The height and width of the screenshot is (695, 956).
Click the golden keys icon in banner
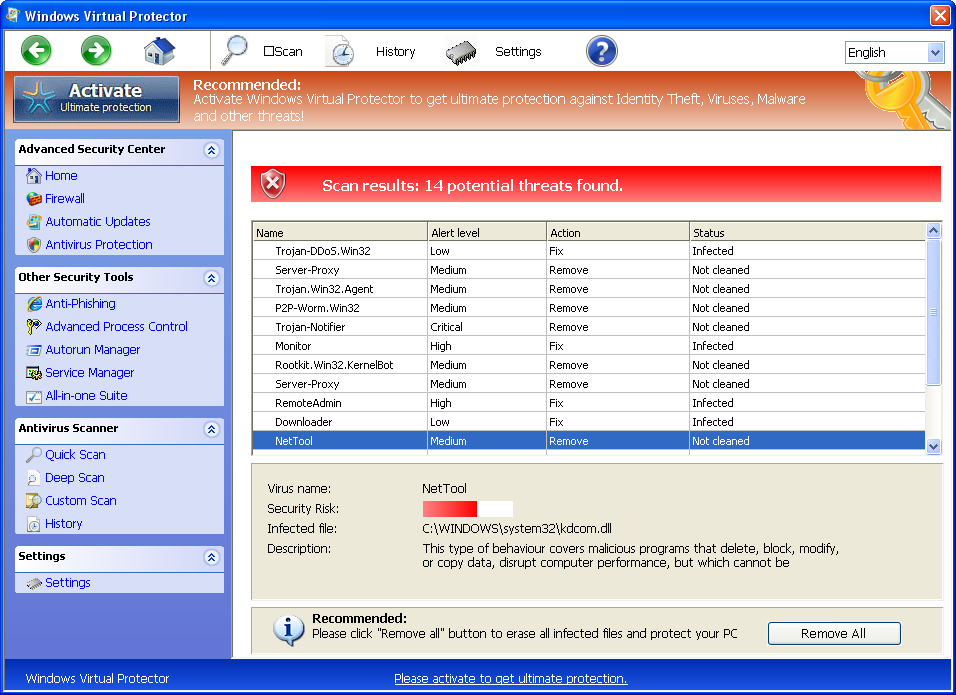tap(904, 99)
